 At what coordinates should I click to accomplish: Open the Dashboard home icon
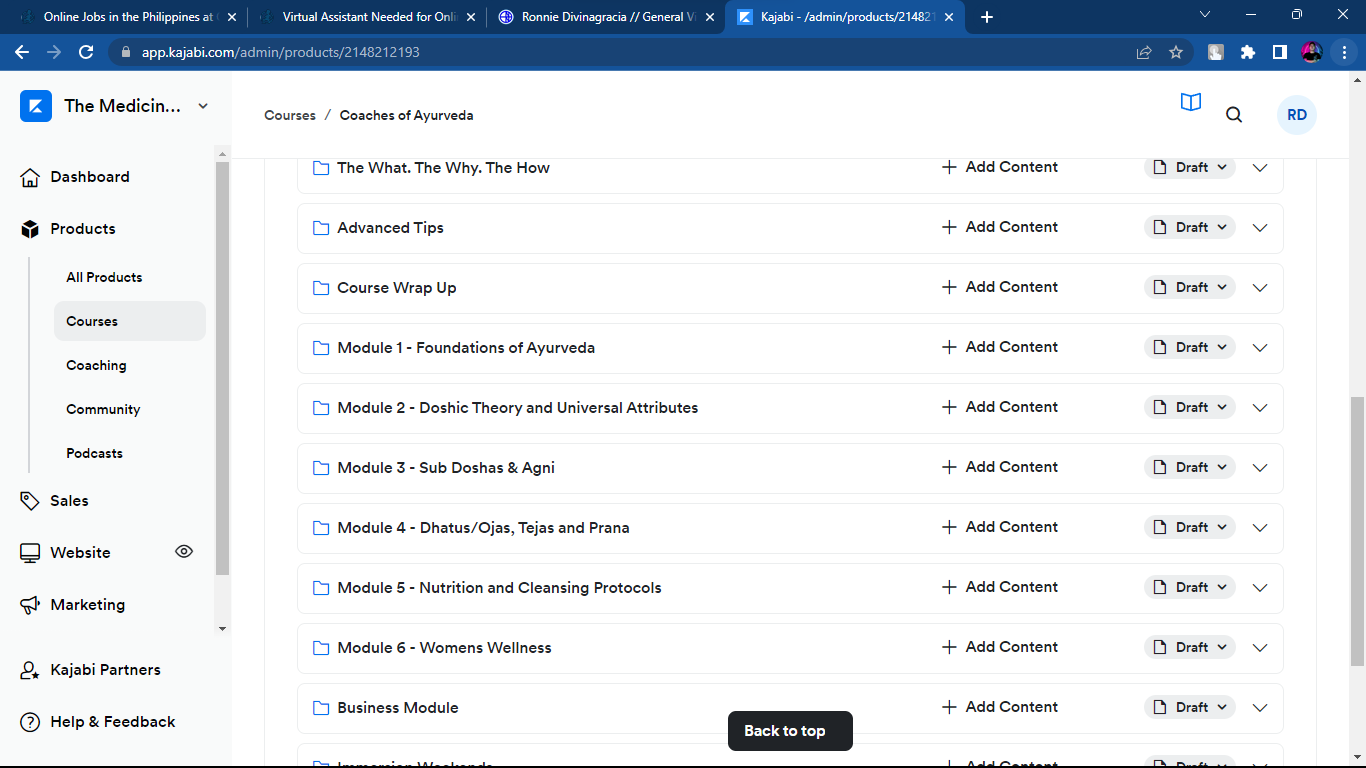30,177
